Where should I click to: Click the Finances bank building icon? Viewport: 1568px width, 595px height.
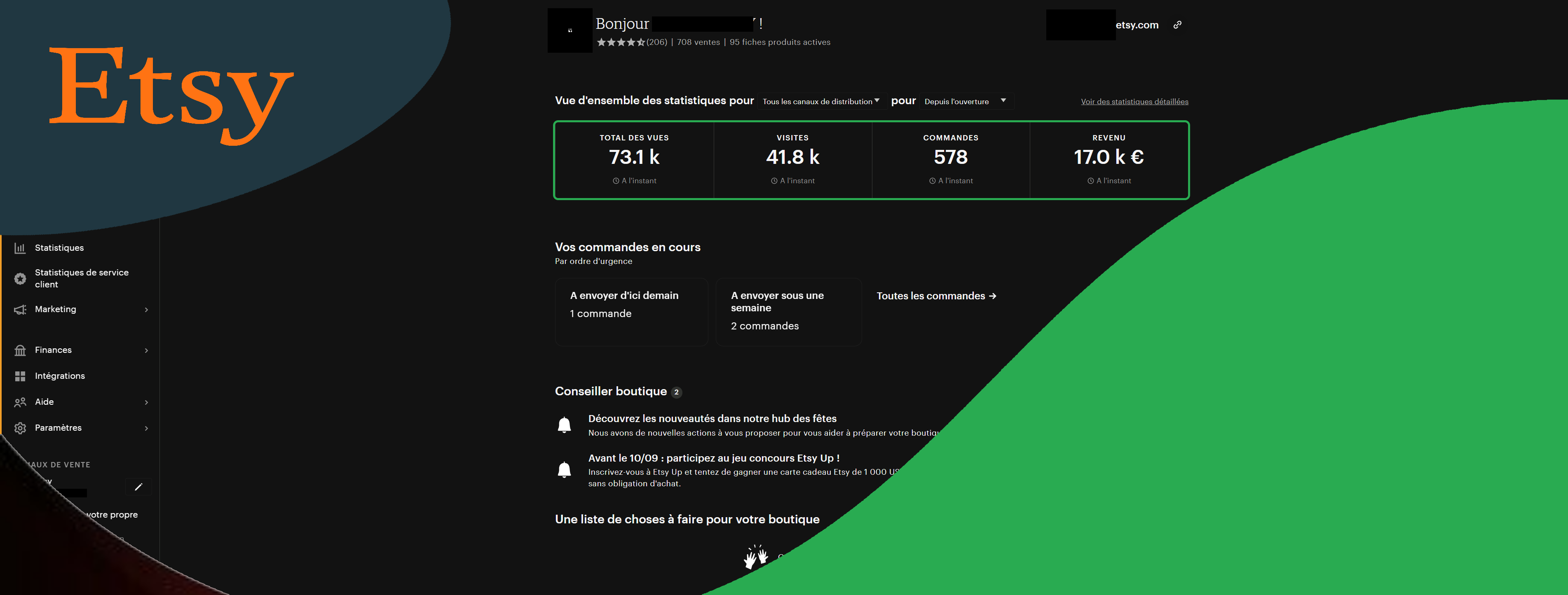point(20,350)
